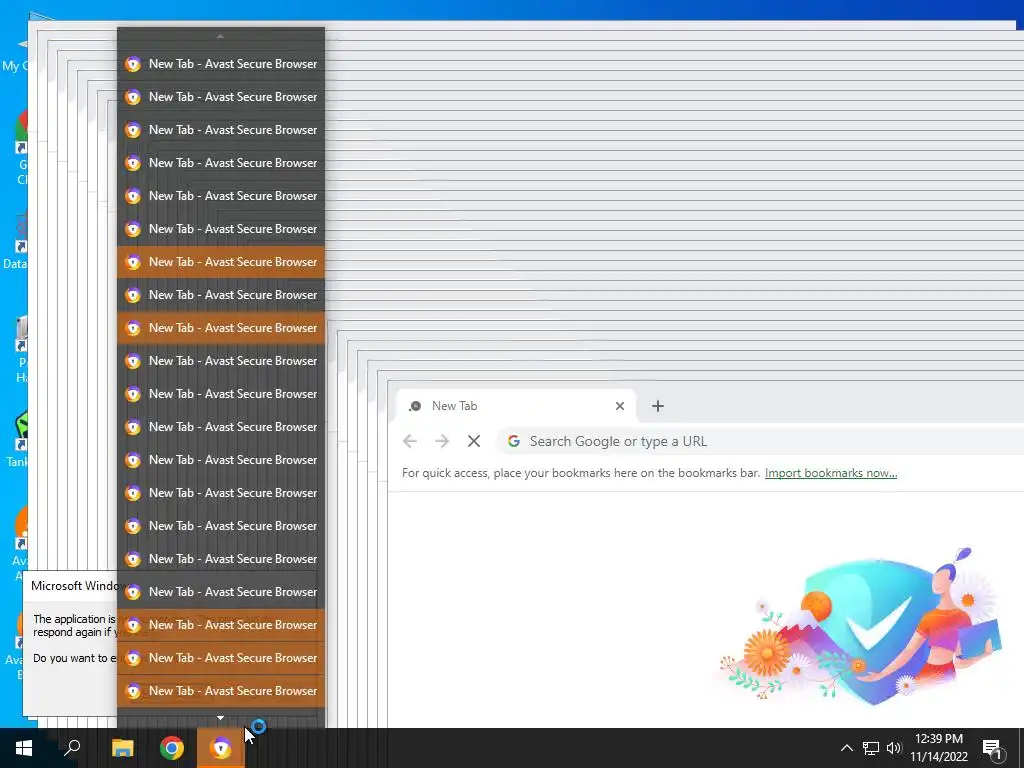The width and height of the screenshot is (1024, 768).
Task: Close the New Tab browser tab
Action: [x=620, y=406]
